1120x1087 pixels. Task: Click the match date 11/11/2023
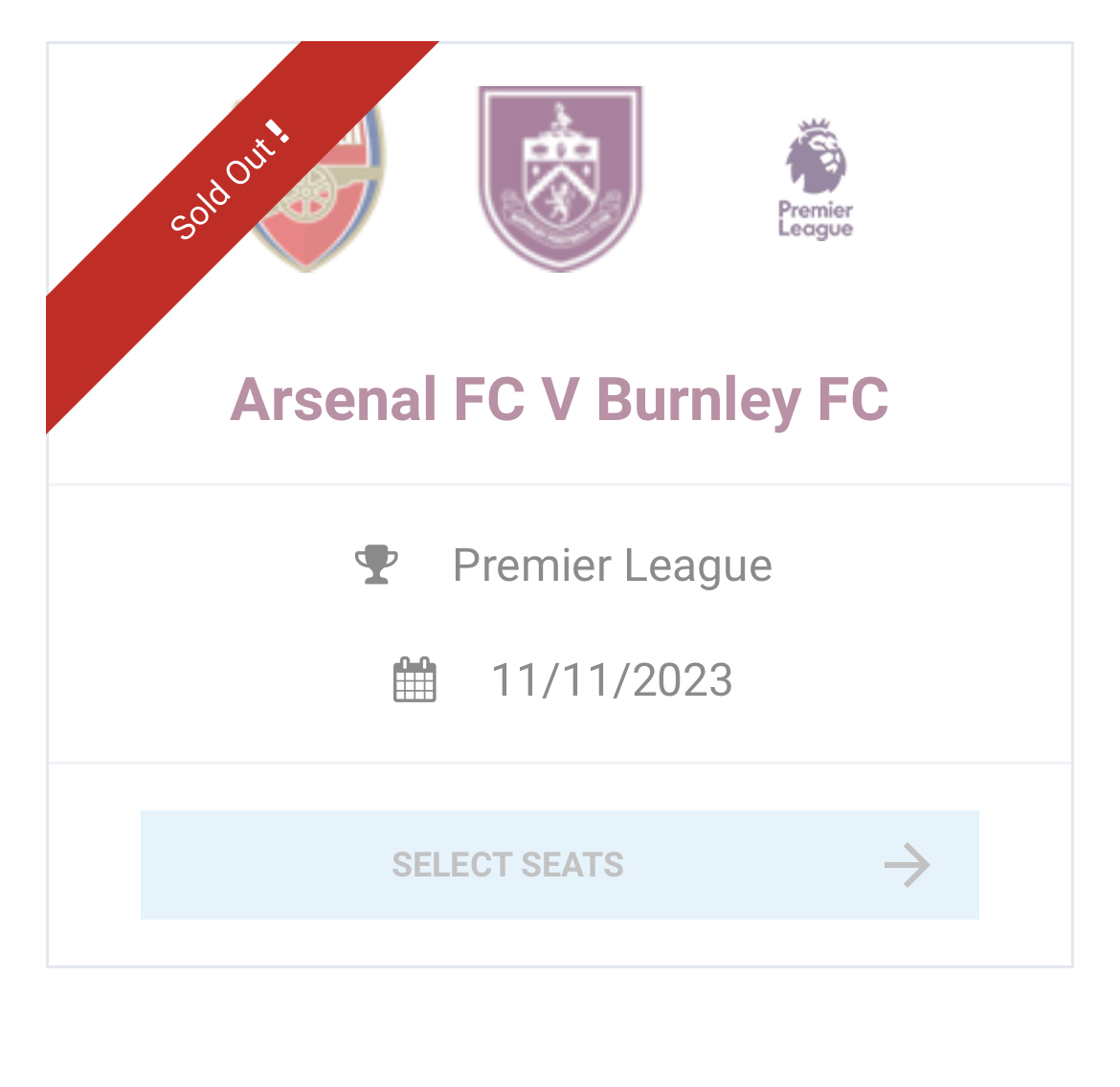pos(612,680)
